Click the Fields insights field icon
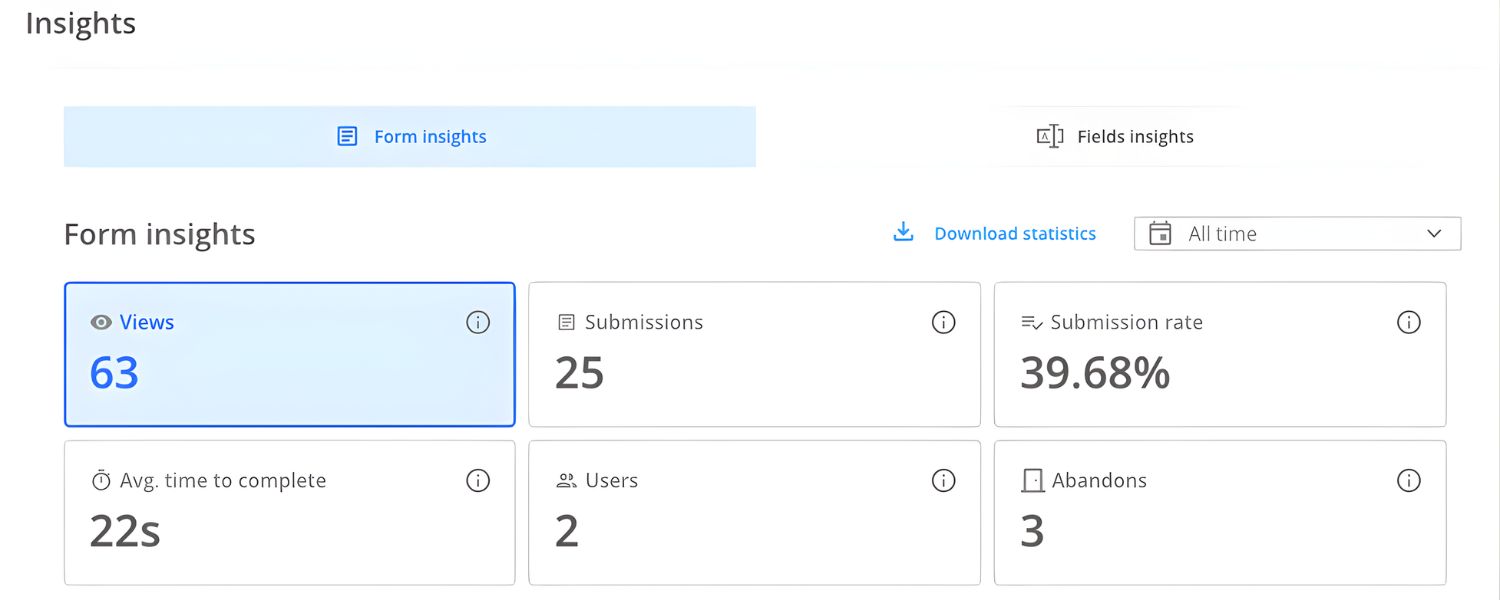The image size is (1500, 600). click(1051, 136)
